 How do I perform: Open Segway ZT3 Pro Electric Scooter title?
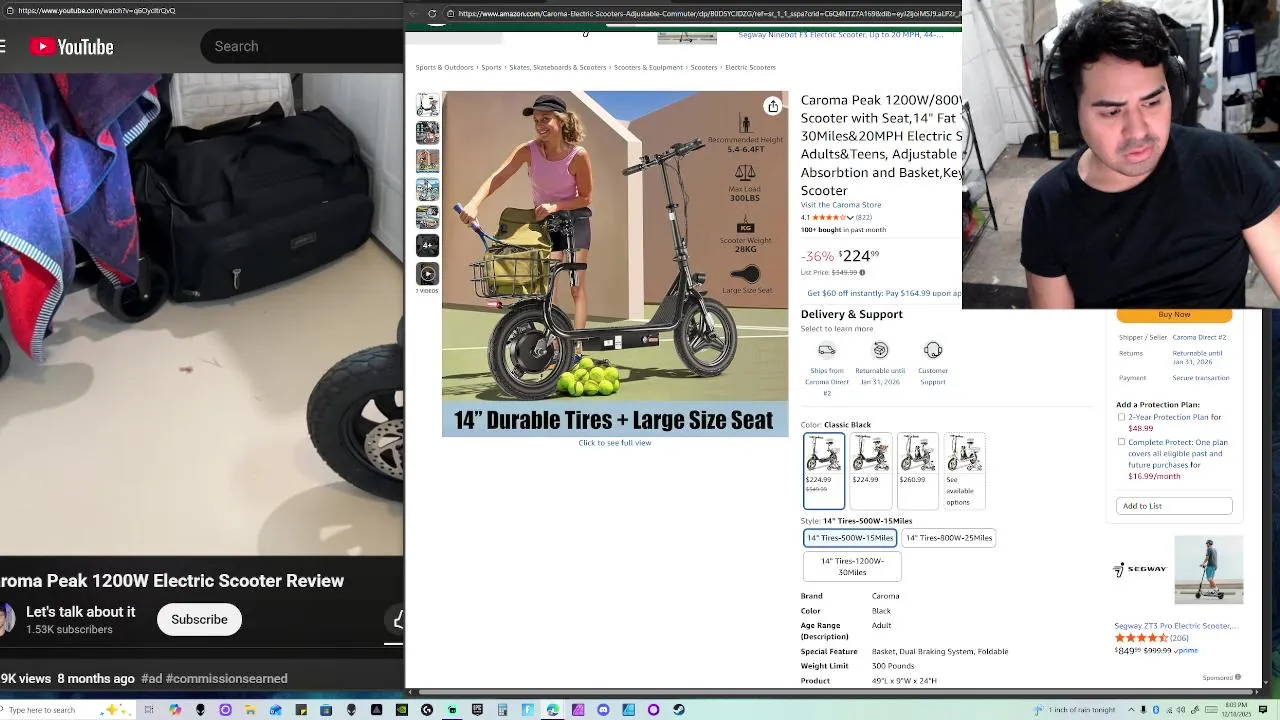1176,626
